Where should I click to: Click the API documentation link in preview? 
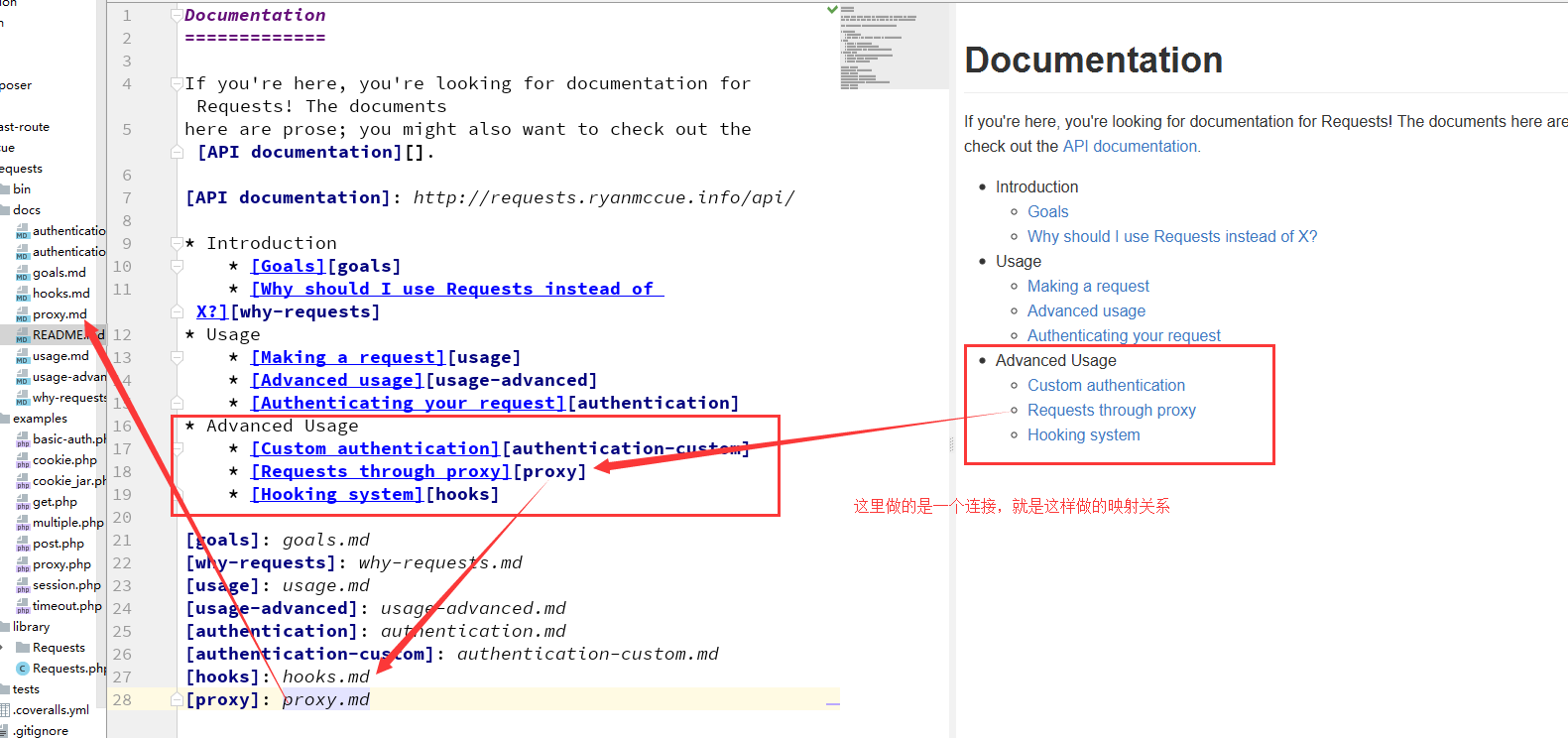pyautogui.click(x=1130, y=147)
